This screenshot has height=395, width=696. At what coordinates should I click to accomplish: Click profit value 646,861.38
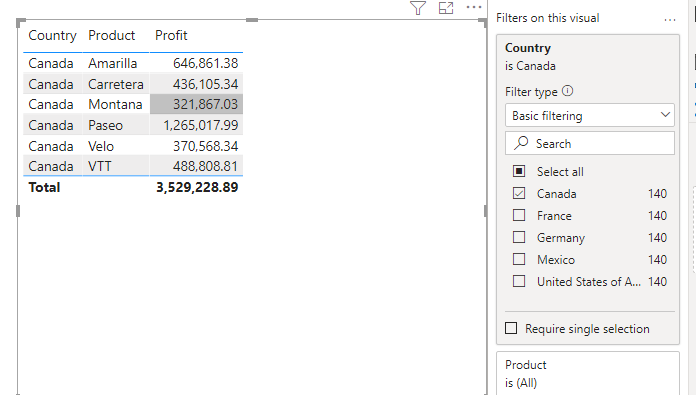click(x=206, y=63)
